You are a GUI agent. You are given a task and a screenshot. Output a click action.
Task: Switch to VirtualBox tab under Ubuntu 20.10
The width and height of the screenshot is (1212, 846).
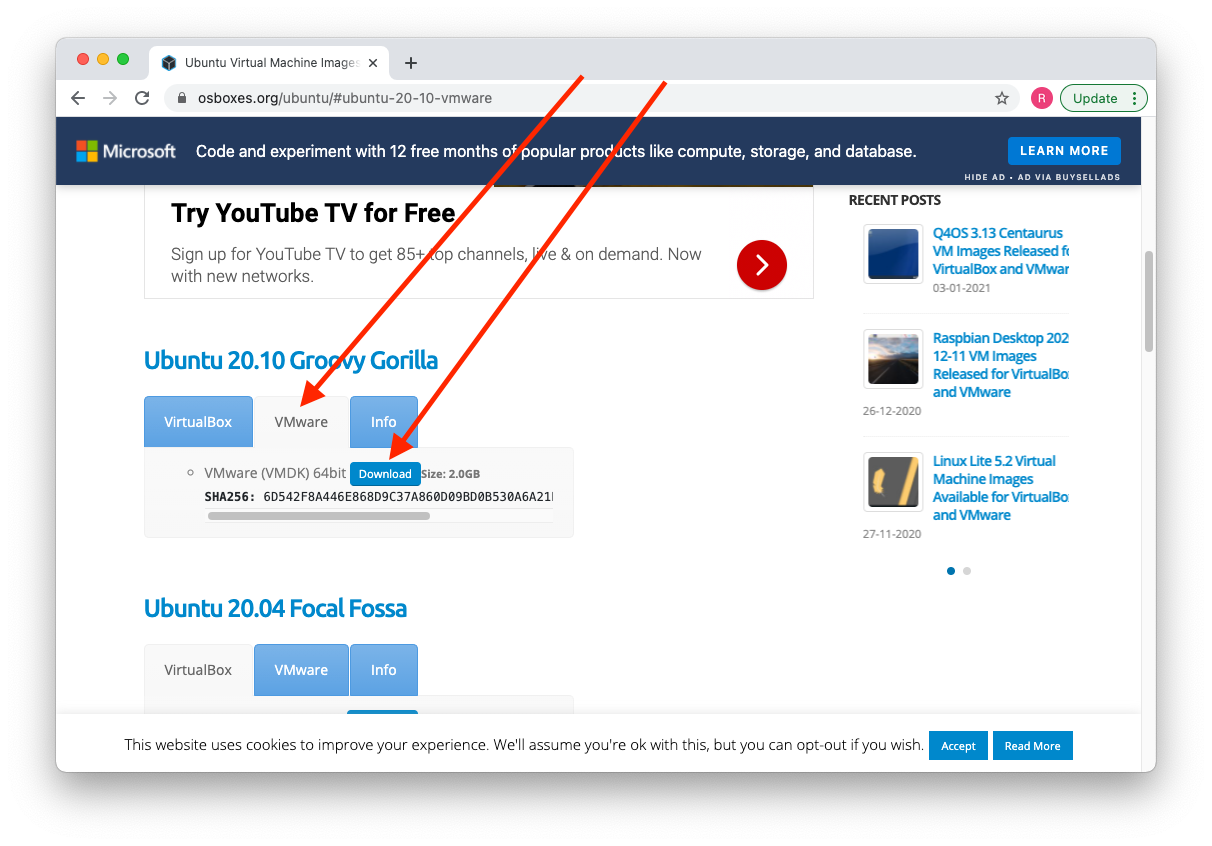pyautogui.click(x=198, y=422)
